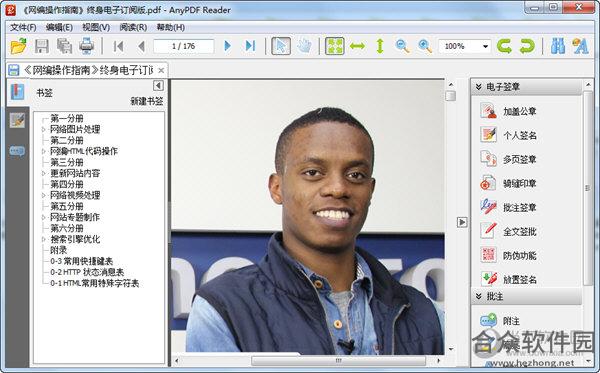Expand the 搜索引擎优化 bookmark node
Screen dimensions: 600x373
pos(43,239)
